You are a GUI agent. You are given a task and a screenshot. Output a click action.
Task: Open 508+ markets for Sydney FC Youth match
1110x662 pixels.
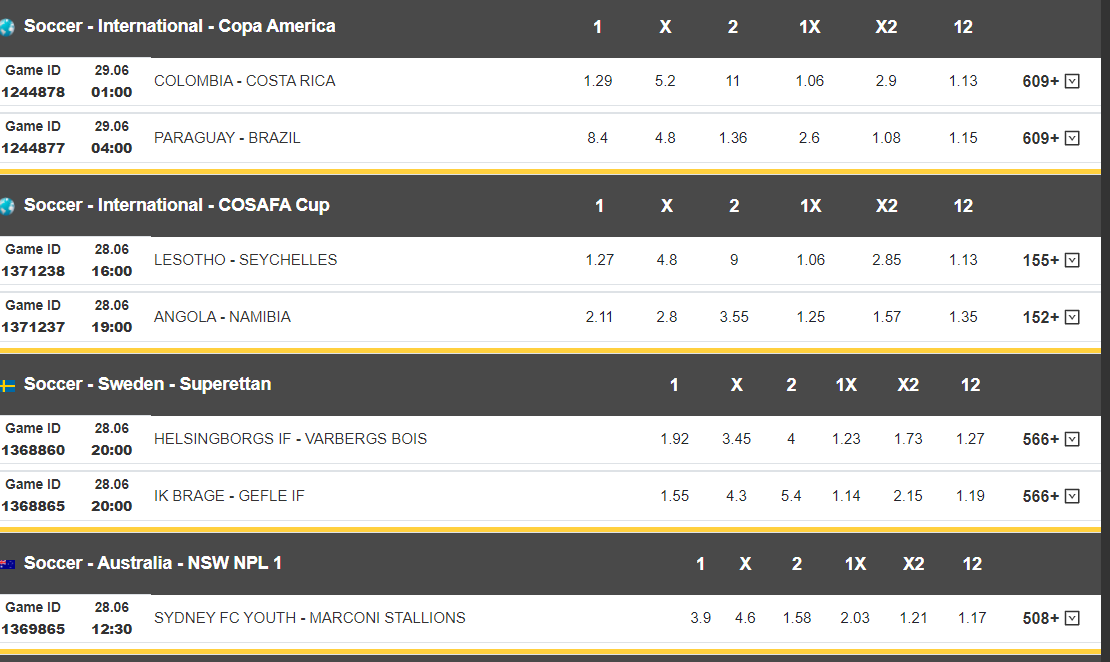pos(1051,619)
